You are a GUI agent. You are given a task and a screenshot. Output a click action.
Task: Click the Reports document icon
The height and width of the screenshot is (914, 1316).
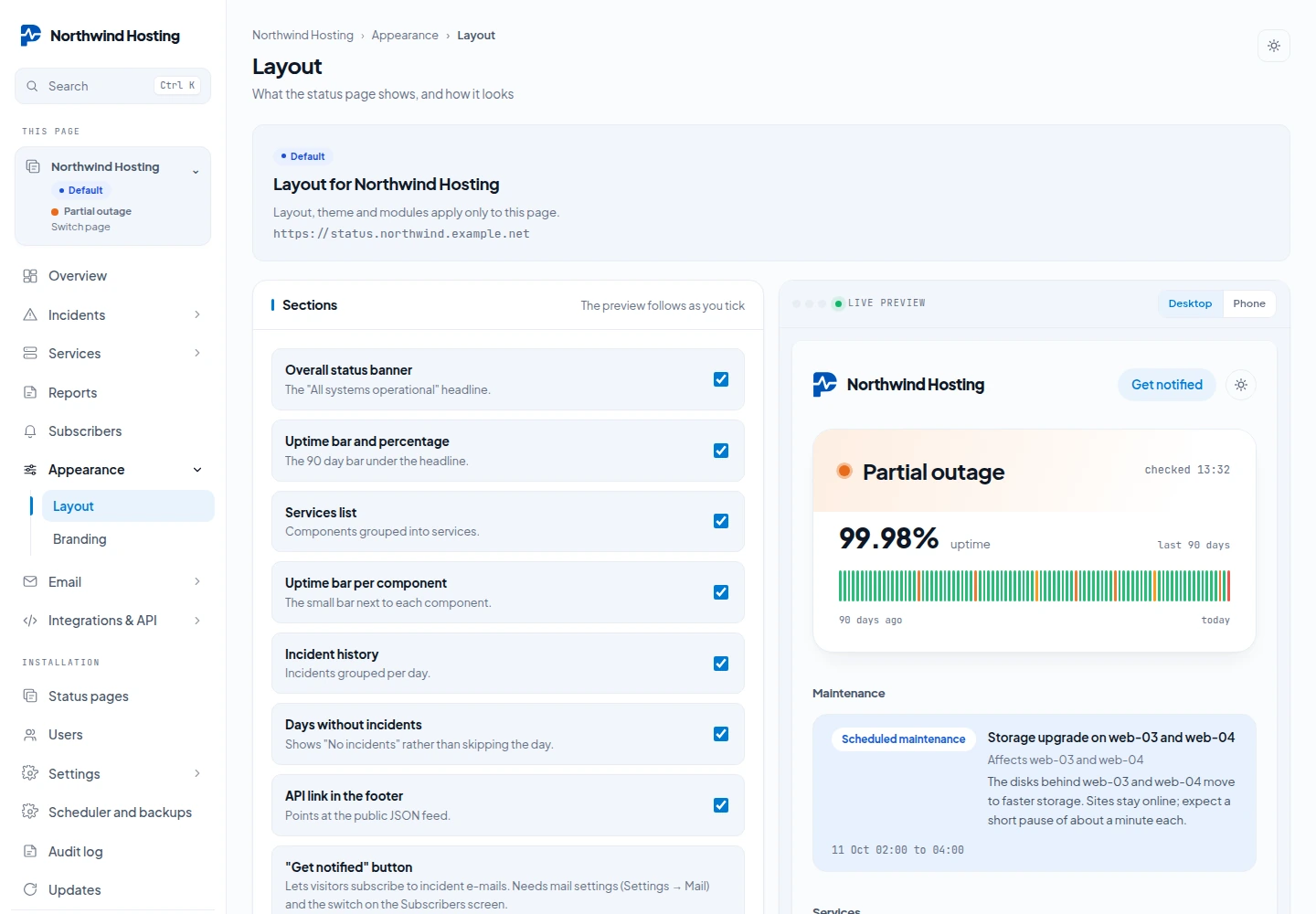(x=30, y=392)
